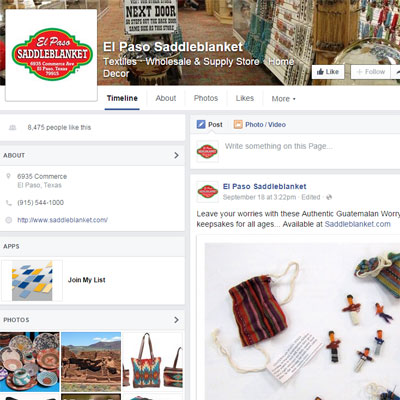The image size is (400, 400).
Task: Open the Likes tab
Action: (245, 98)
